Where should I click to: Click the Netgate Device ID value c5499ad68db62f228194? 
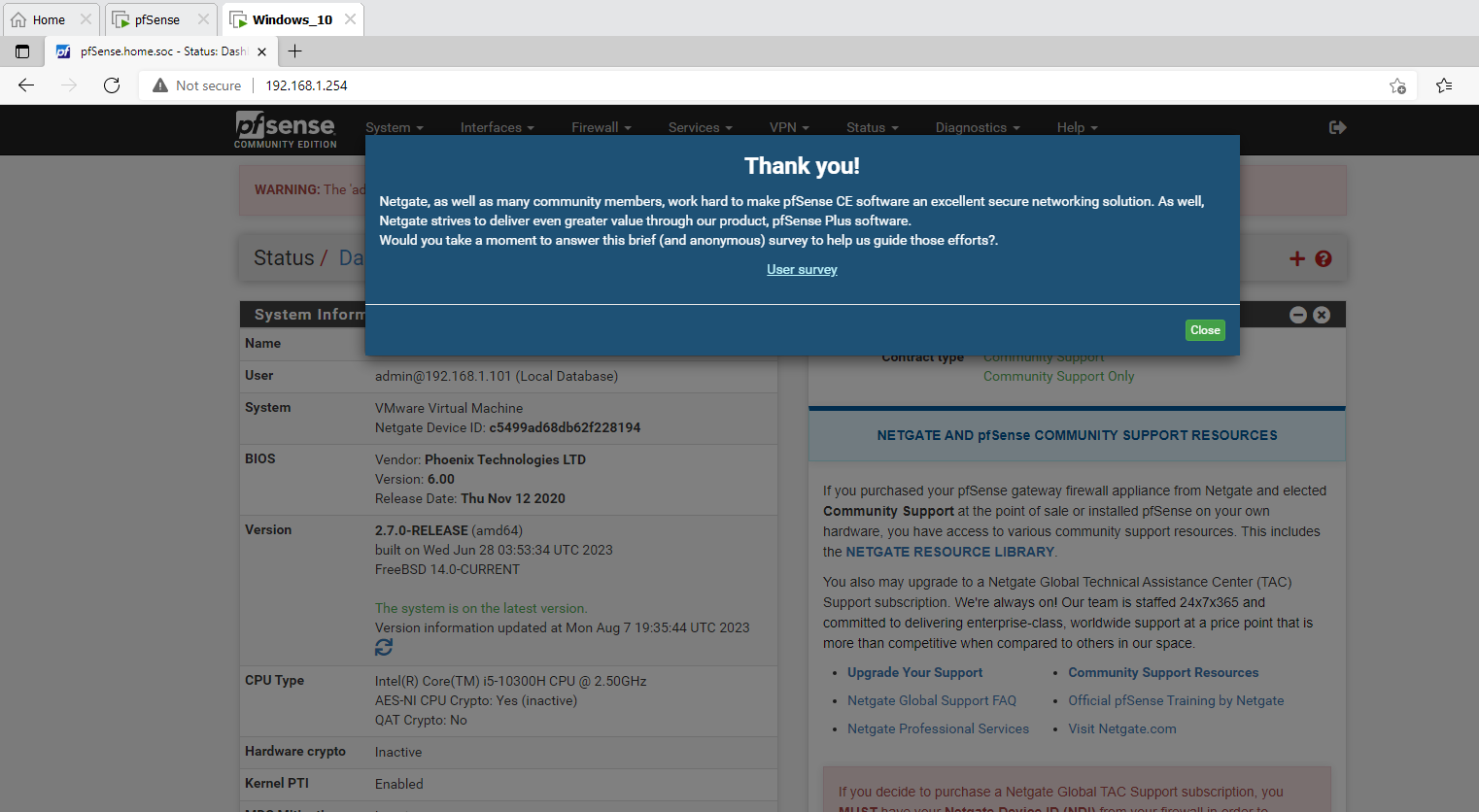coord(565,427)
